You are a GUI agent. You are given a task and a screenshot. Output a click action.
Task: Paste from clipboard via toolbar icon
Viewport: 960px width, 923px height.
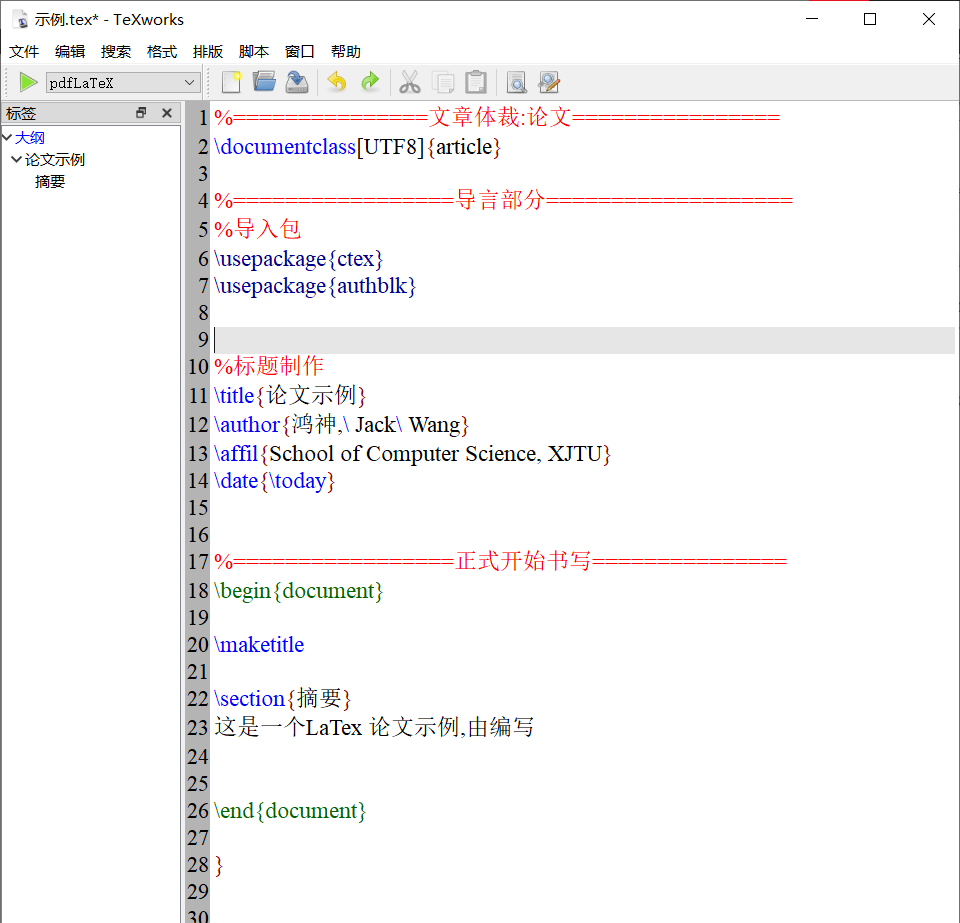click(476, 82)
